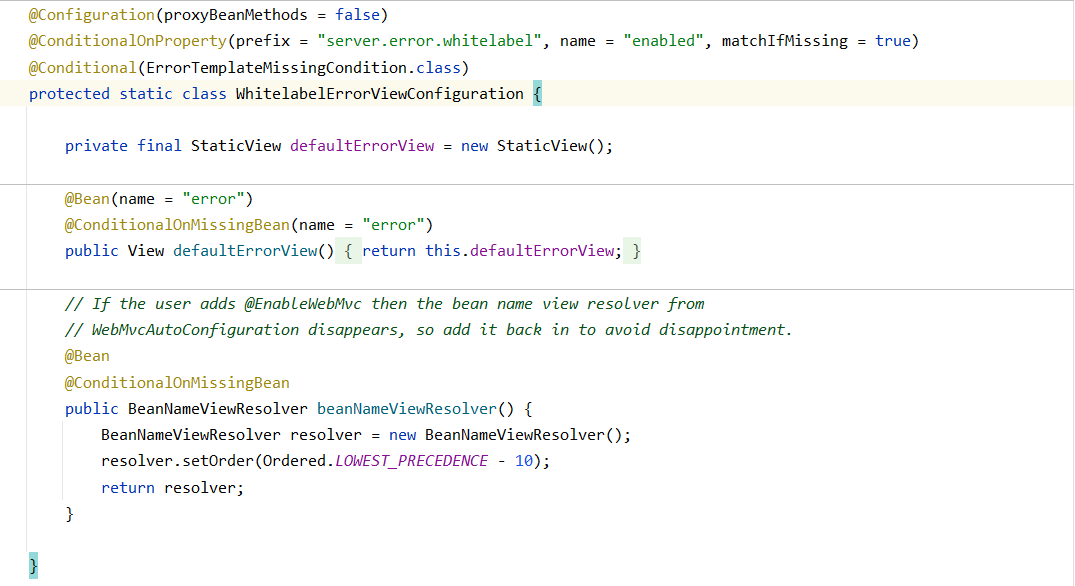Screen dimensions: 1075x586
Task: Click the standalone @ConditionalOnMissingBean annotation
Action: tap(177, 382)
